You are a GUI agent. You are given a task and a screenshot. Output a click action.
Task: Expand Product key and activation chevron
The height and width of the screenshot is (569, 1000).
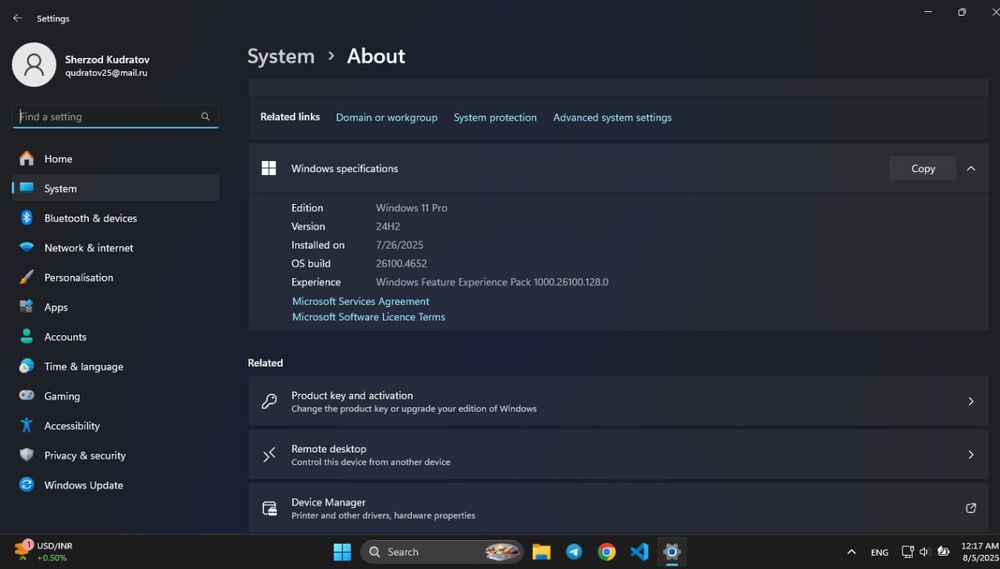tap(971, 401)
